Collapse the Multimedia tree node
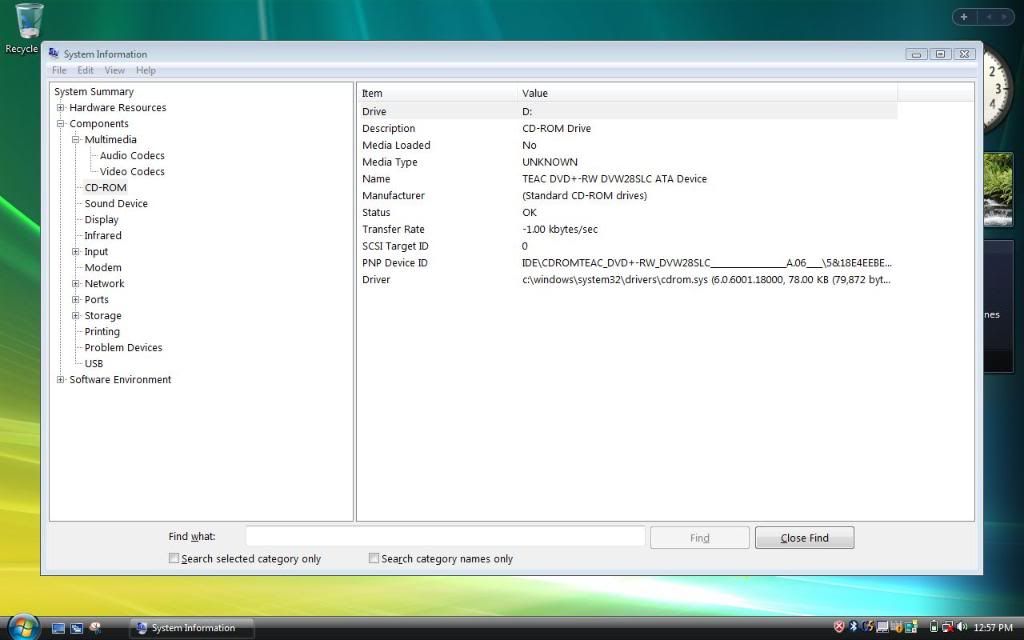Screen dimensions: 1024x640 coord(76,140)
